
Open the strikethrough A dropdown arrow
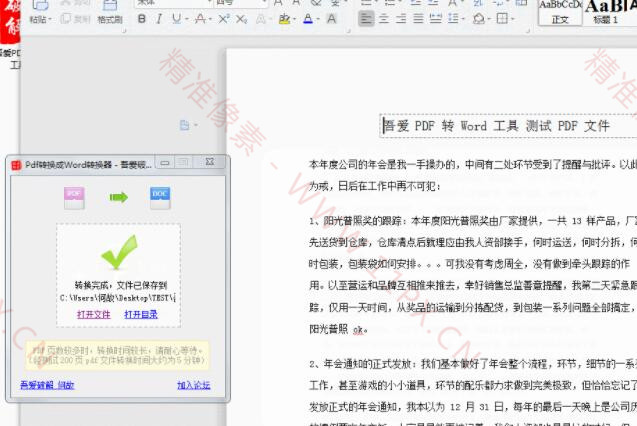(210, 19)
